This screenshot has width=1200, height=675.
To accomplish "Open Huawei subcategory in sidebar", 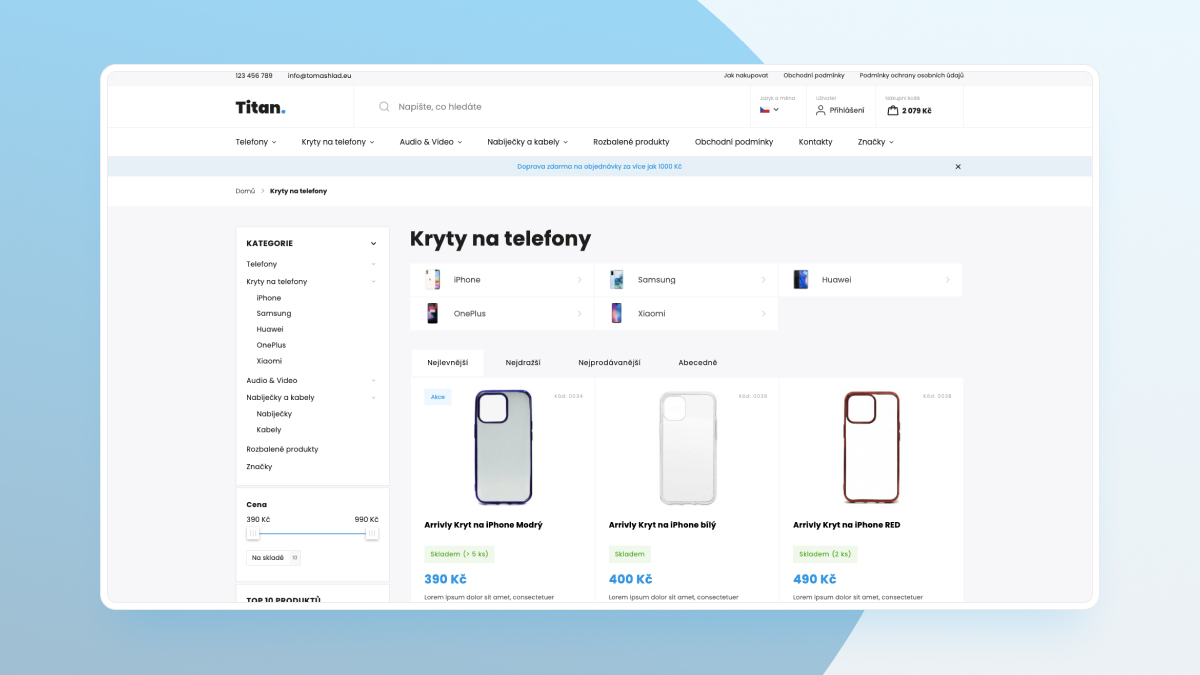I will pyautogui.click(x=270, y=329).
